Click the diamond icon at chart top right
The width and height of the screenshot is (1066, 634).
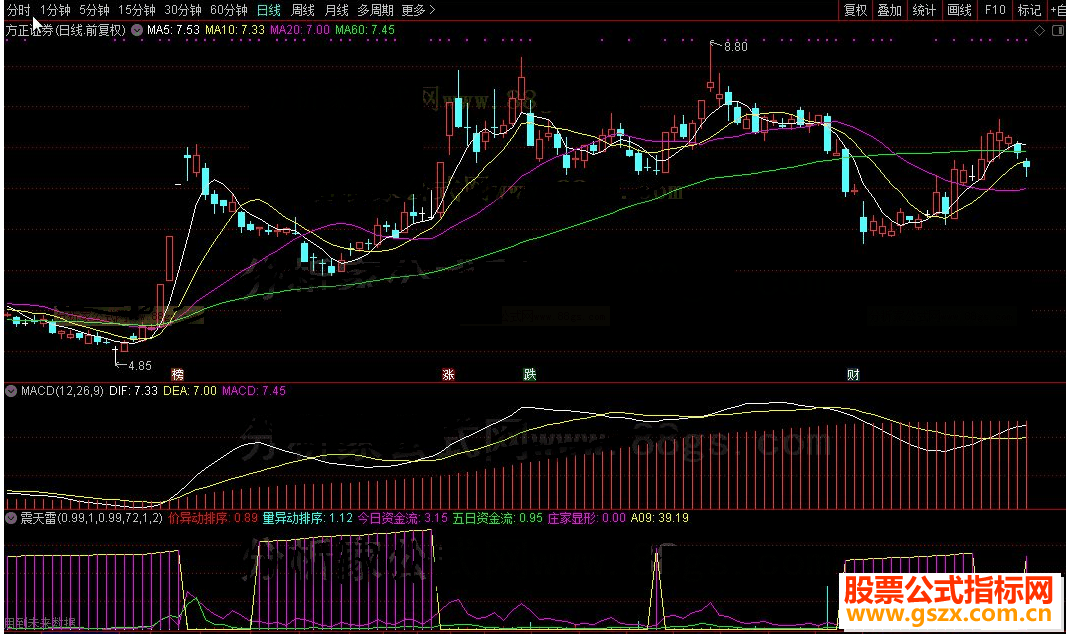click(x=1039, y=31)
